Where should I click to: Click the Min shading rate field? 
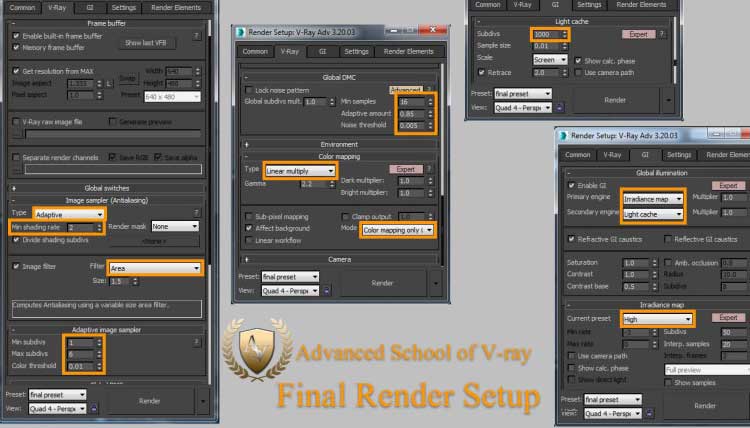pyautogui.click(x=80, y=228)
